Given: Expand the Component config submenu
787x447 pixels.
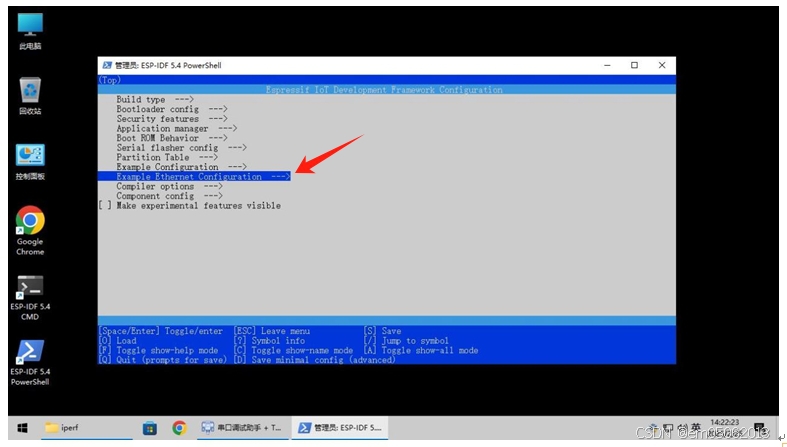Looking at the screenshot, I should click(170, 196).
